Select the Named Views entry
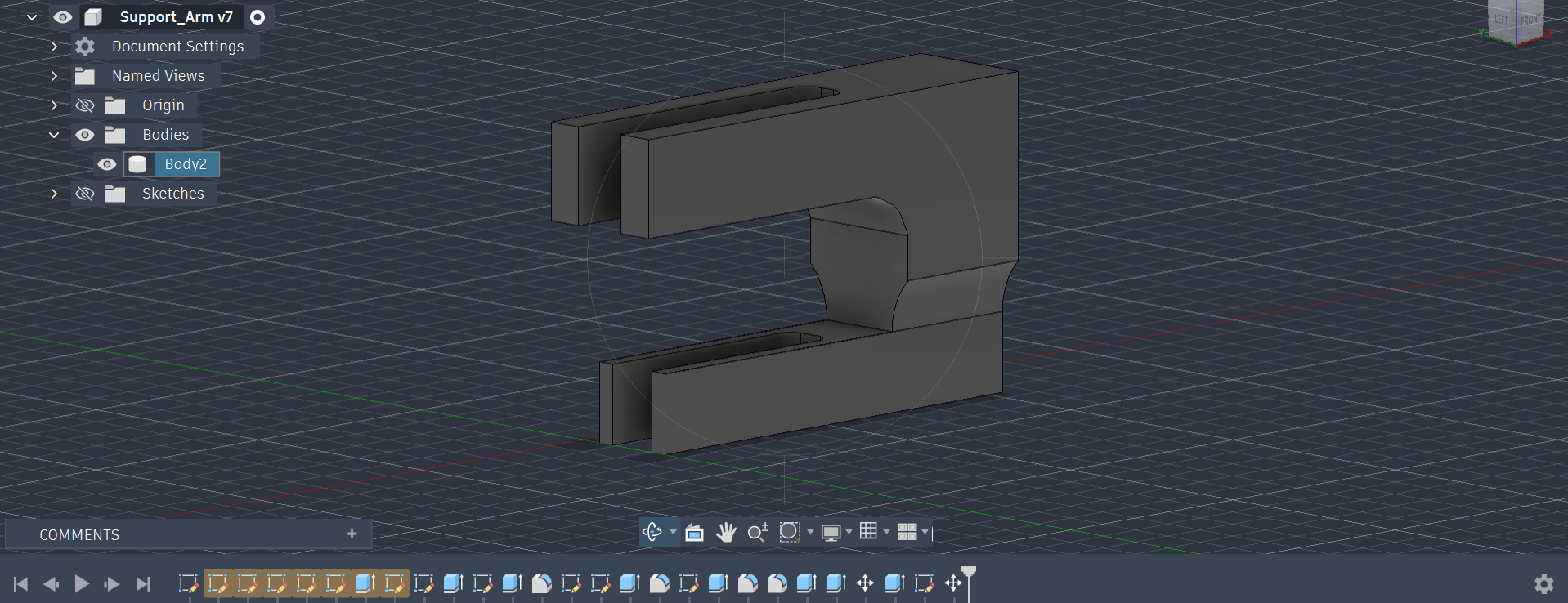 tap(158, 76)
